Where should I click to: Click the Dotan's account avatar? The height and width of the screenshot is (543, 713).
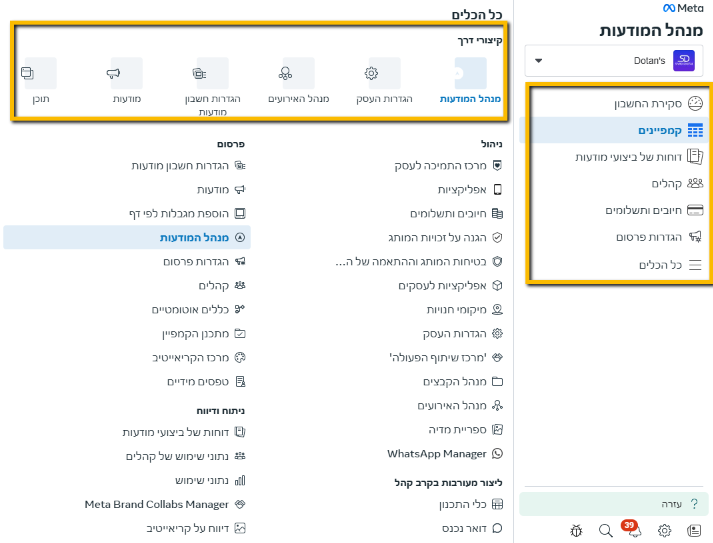[x=683, y=60]
